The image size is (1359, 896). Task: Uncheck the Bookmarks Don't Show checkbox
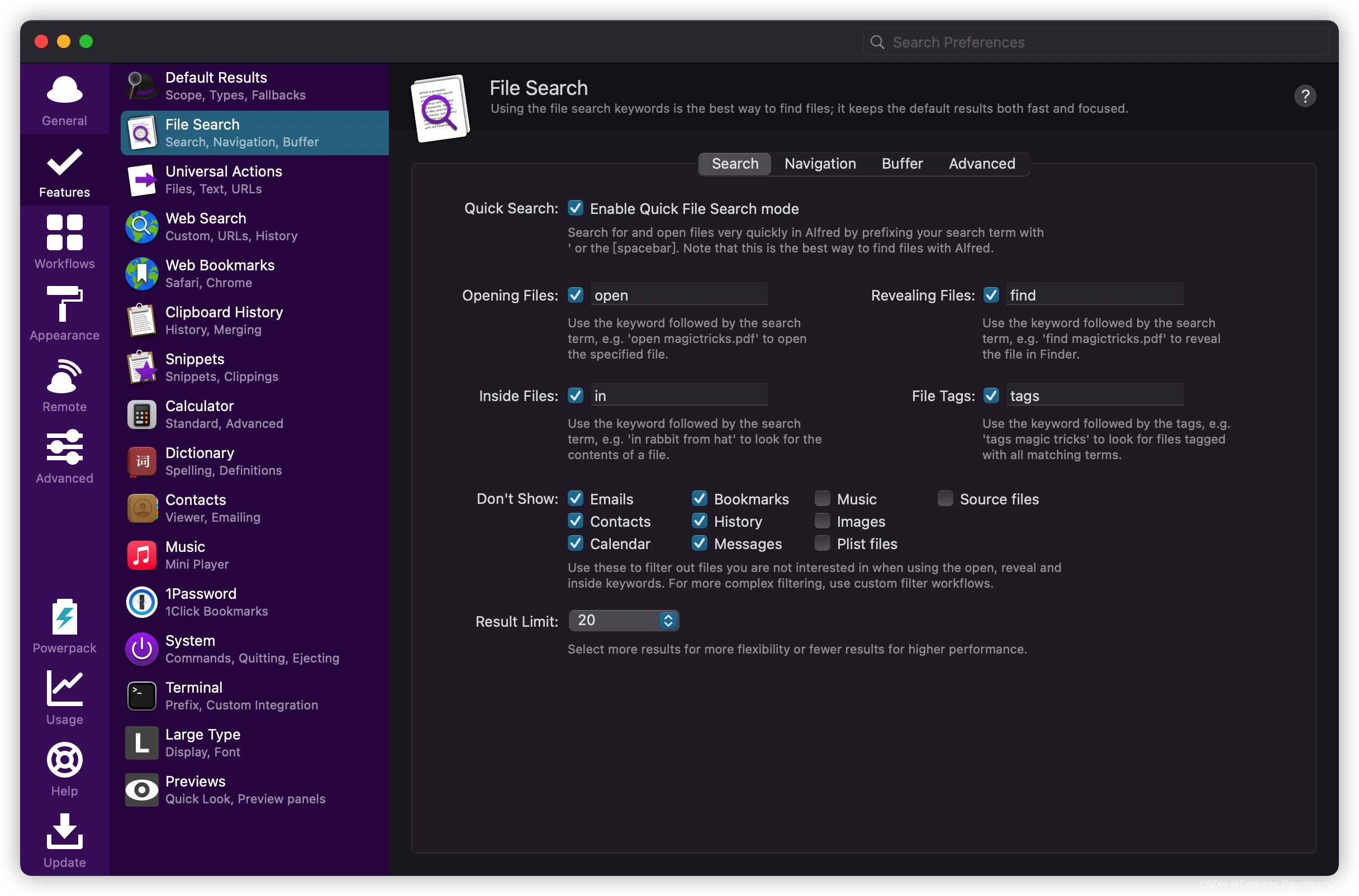[x=699, y=498]
